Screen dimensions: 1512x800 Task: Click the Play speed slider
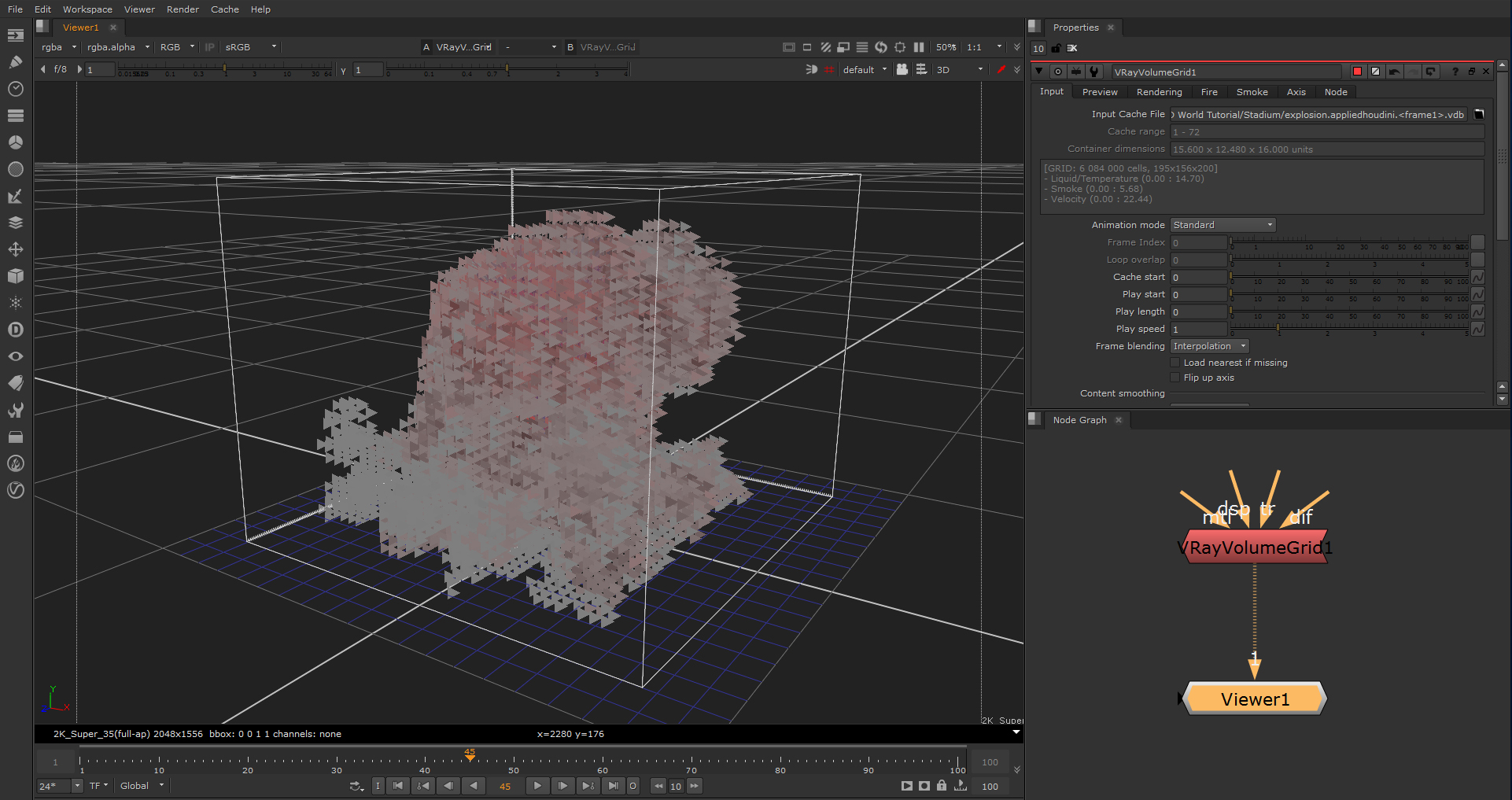(1349, 329)
